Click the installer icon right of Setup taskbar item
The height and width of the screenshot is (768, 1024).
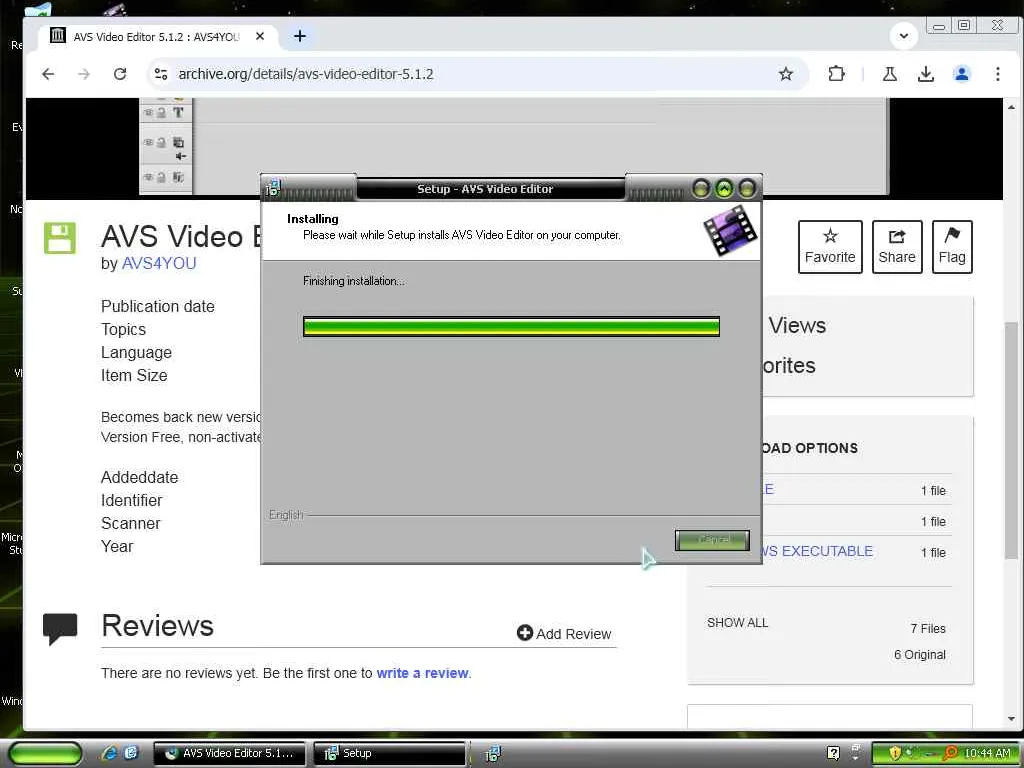tap(493, 753)
